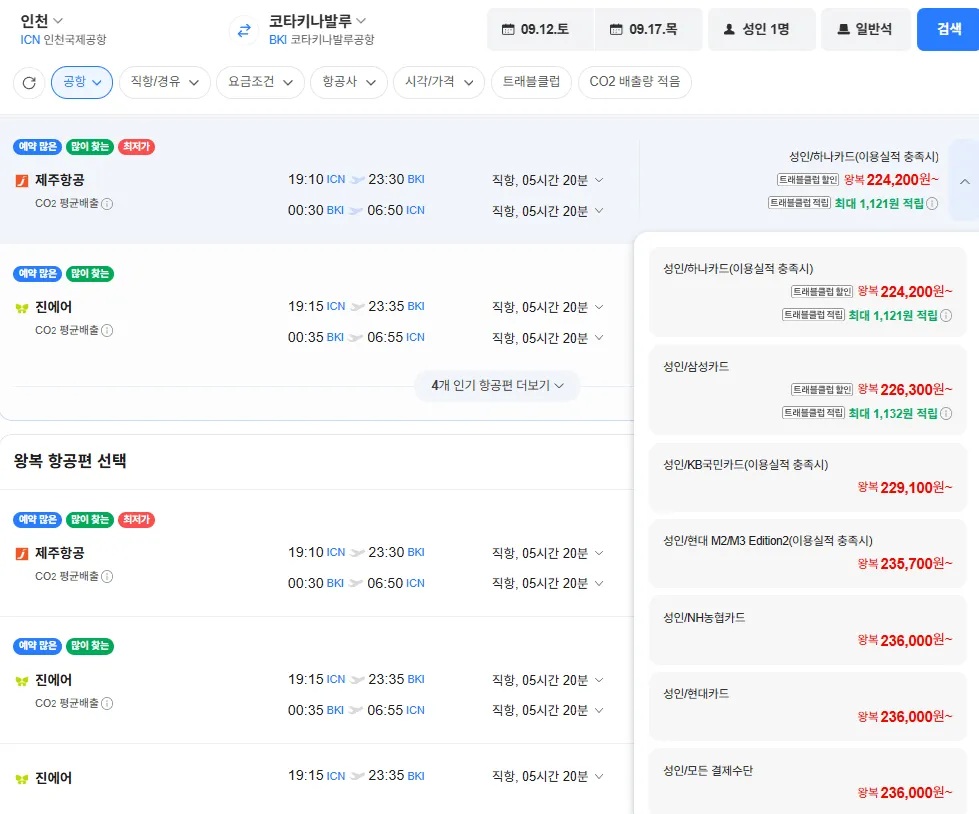This screenshot has width=979, height=814.
Task: Click the 진에어 logo in the second result
Action: pyautogui.click(x=22, y=308)
